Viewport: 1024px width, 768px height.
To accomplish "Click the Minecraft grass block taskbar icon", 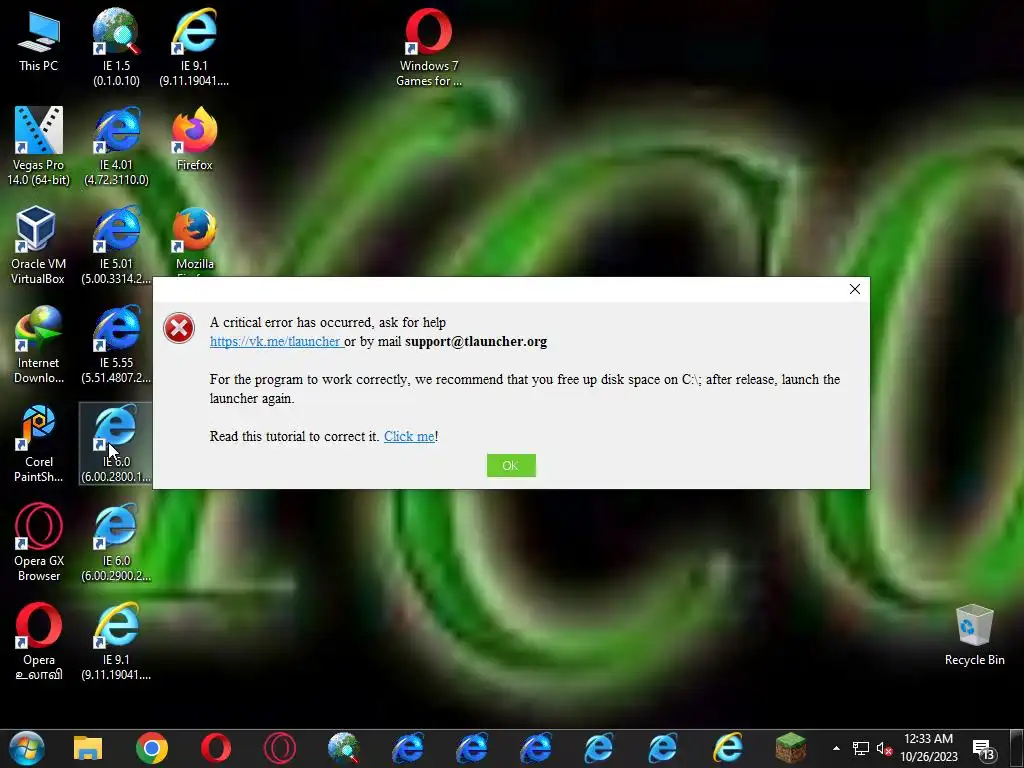I will (791, 748).
